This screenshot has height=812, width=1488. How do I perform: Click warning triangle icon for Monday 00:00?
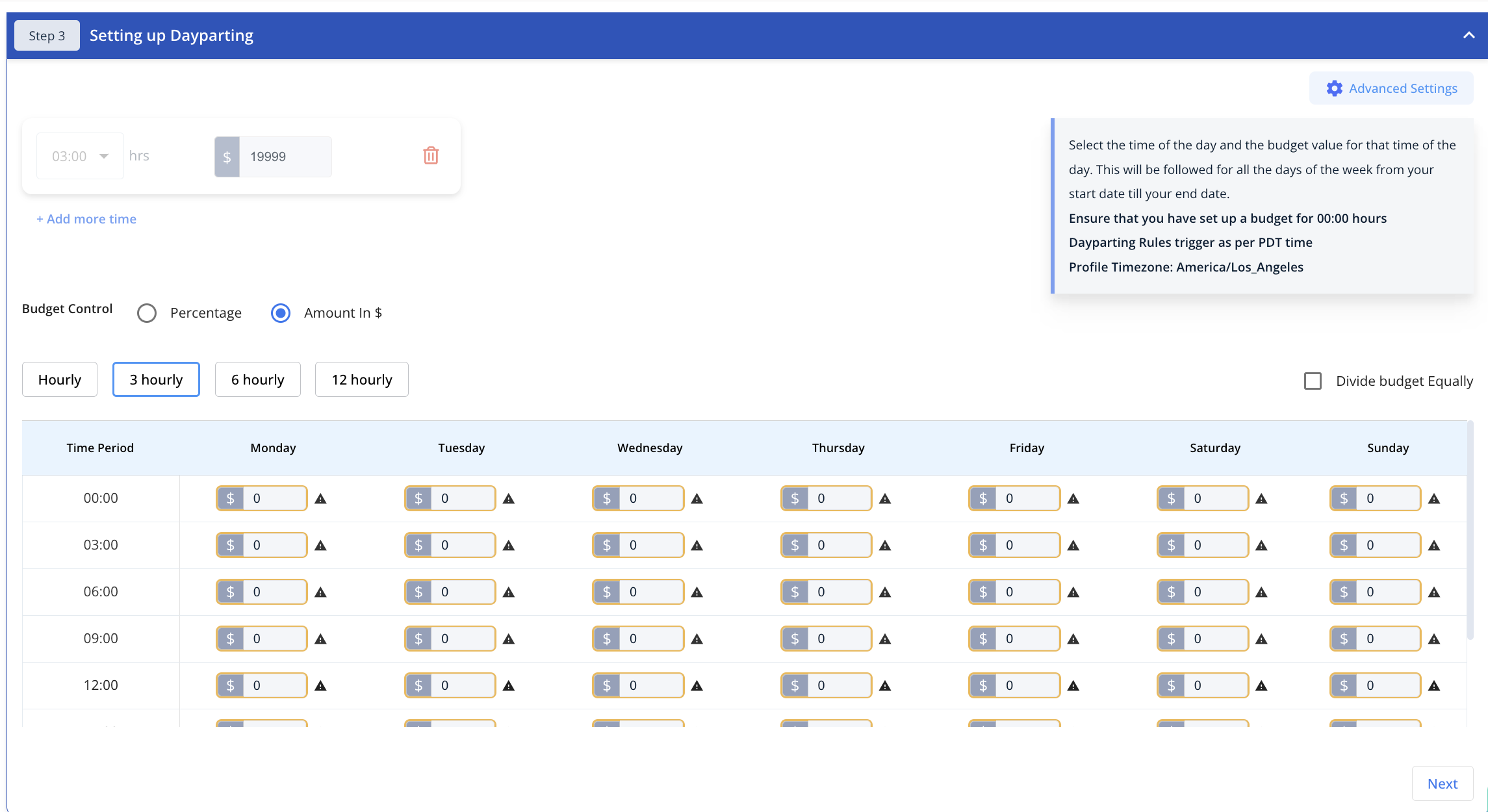pyautogui.click(x=322, y=498)
